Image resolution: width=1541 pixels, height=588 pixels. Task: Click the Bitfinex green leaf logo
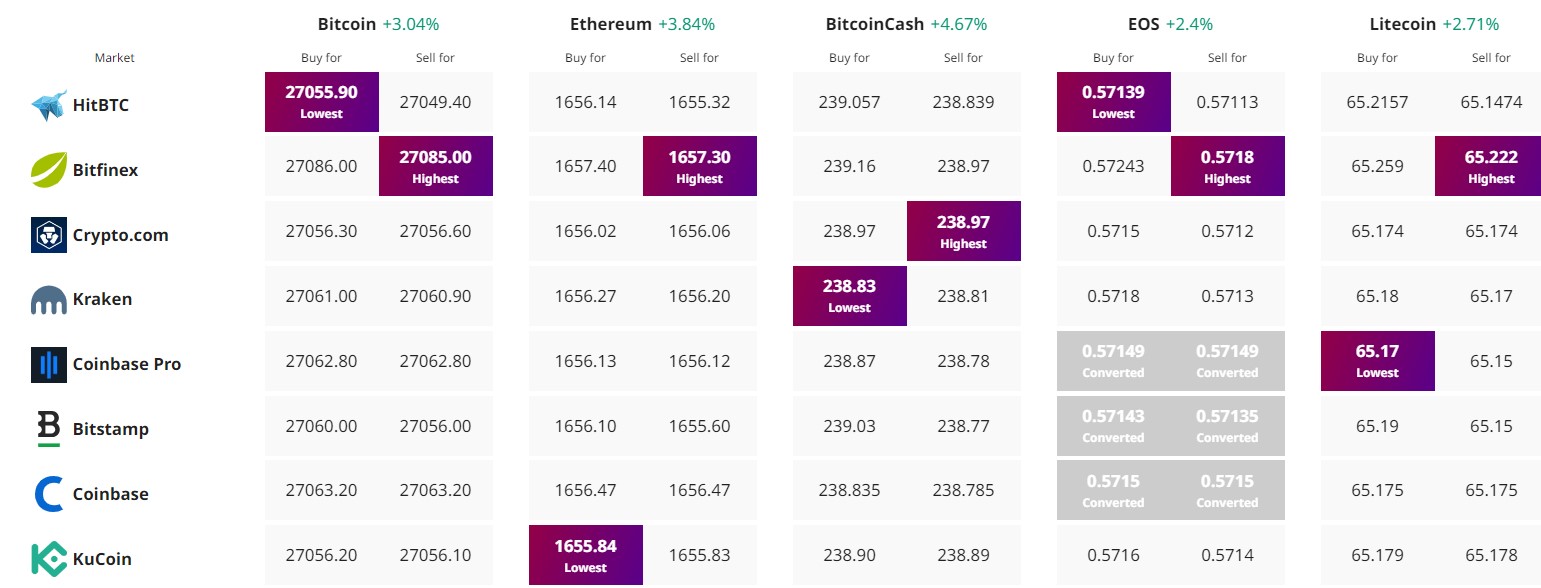point(49,170)
